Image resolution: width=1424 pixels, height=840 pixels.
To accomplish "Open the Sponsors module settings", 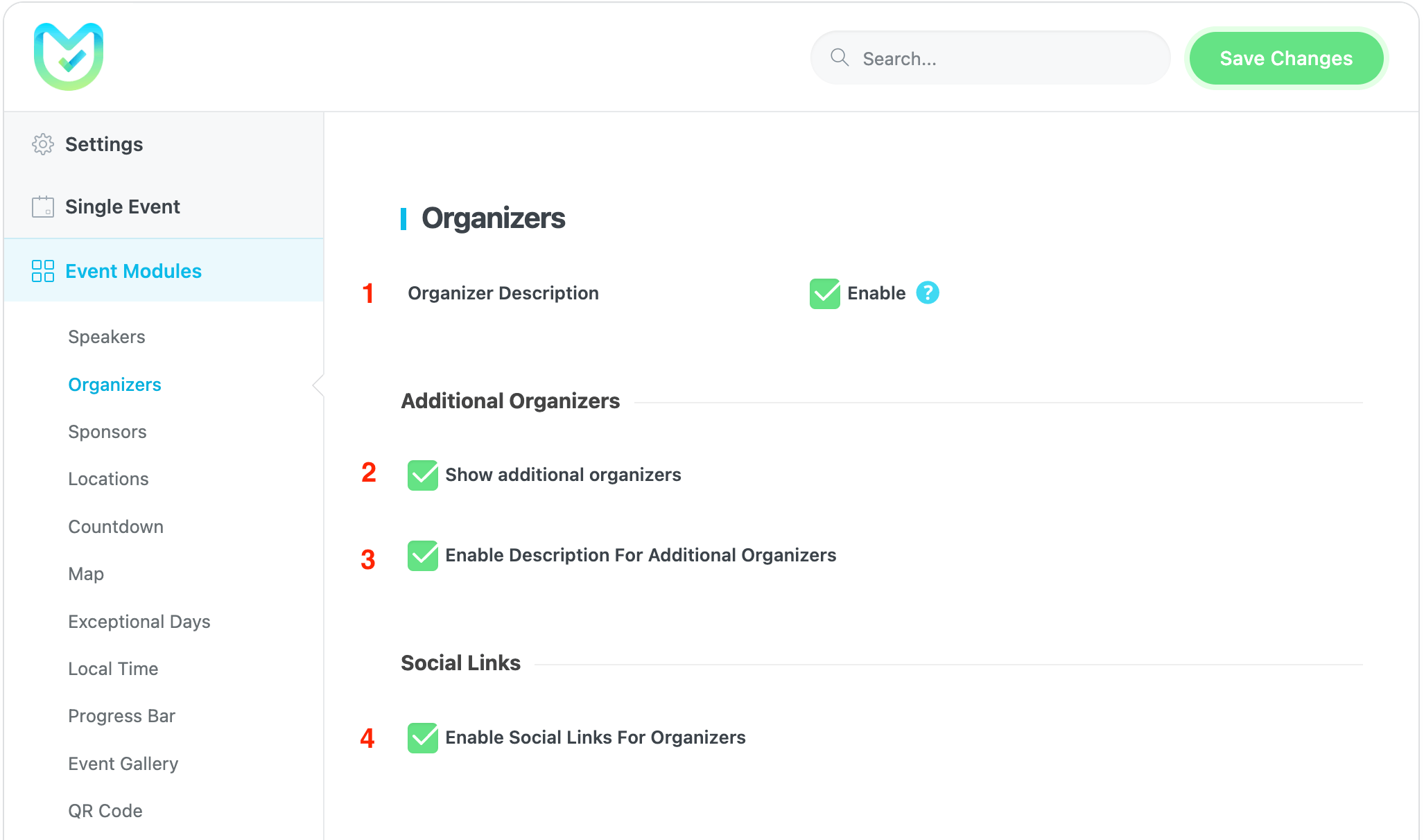I will [107, 432].
